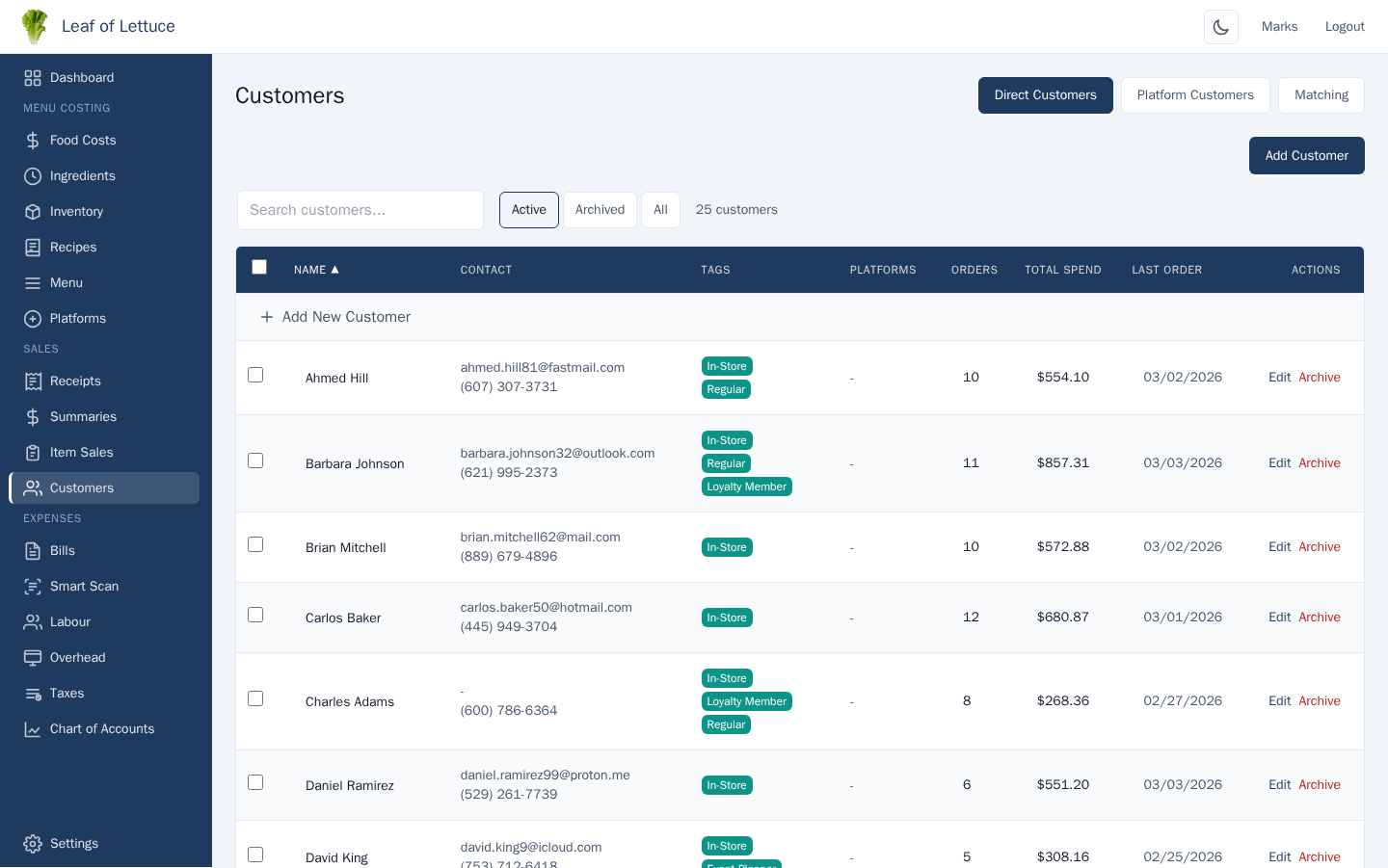
Task: Focus the Search customers input field
Action: 360,210
